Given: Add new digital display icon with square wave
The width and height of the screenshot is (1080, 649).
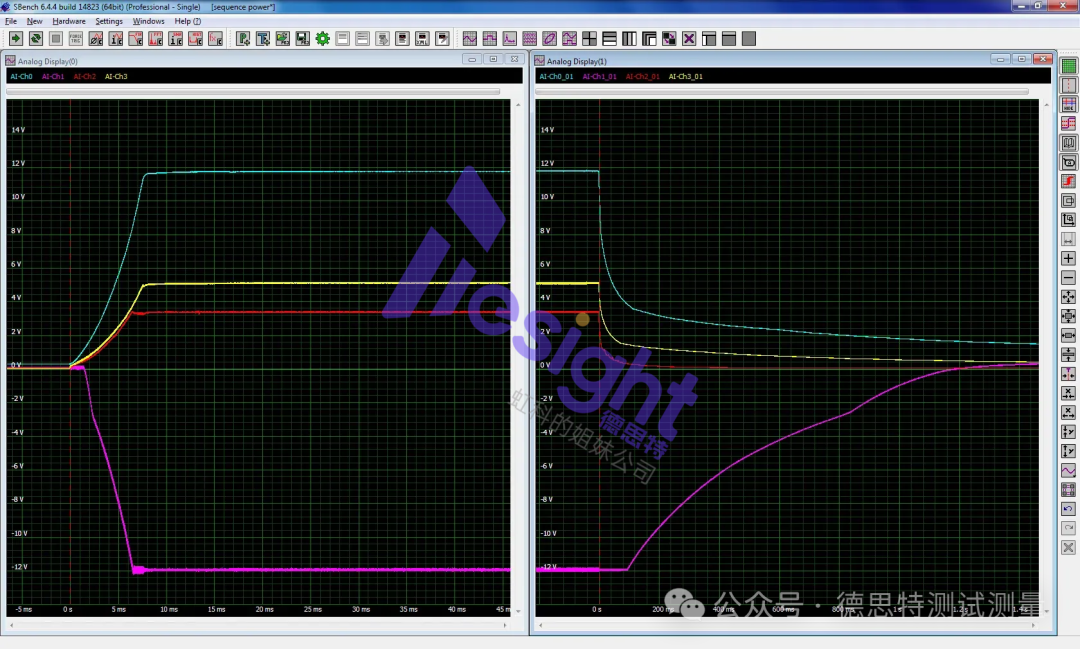Looking at the screenshot, I should point(490,39).
